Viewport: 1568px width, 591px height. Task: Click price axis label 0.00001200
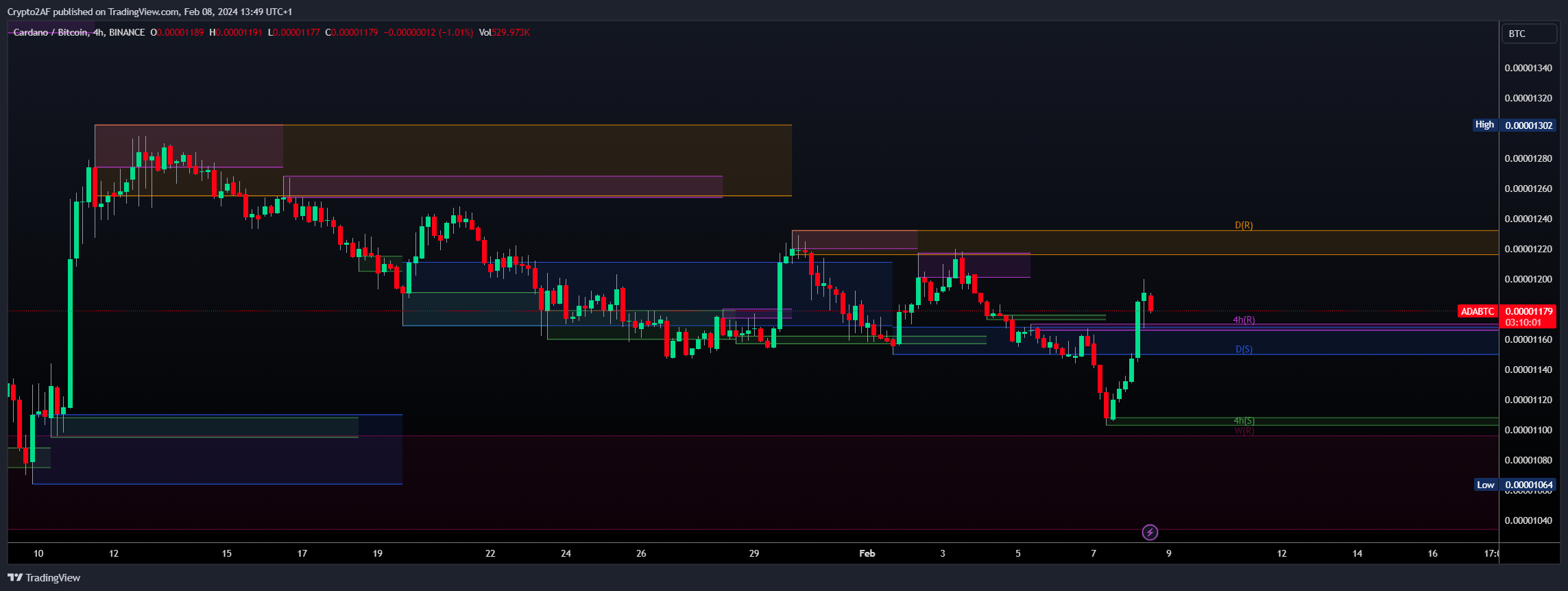[x=1527, y=279]
